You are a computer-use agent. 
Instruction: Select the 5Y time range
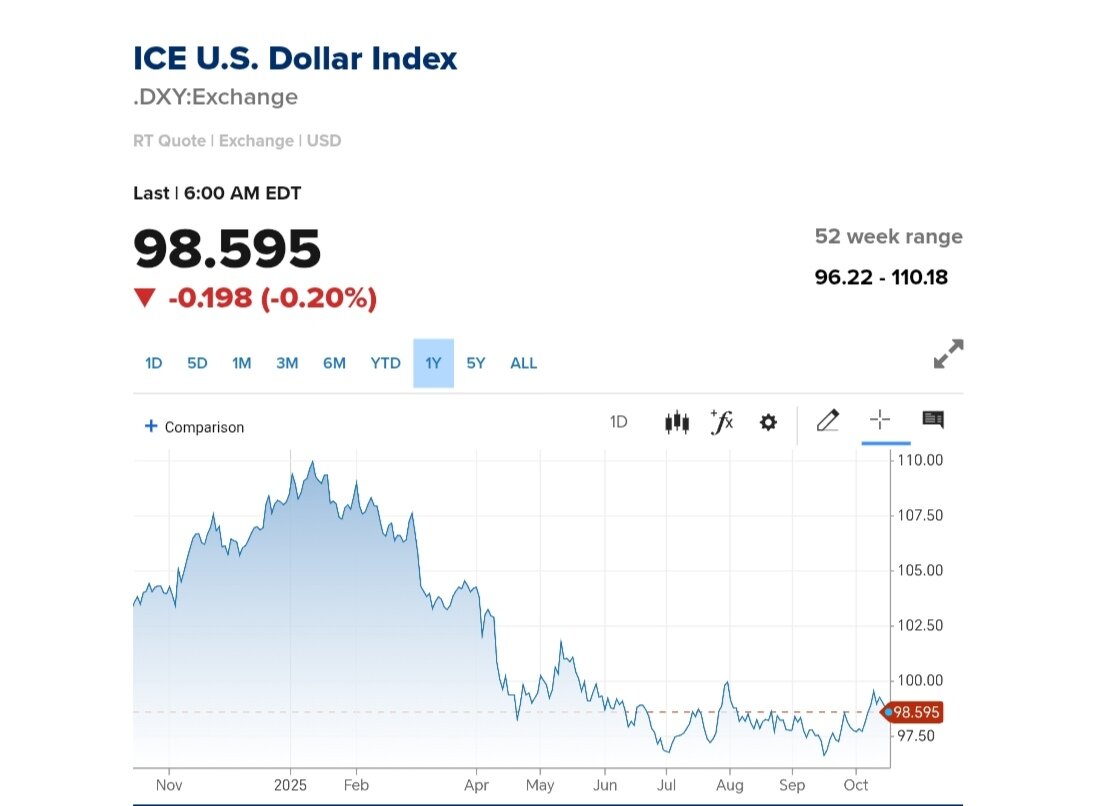pos(476,363)
